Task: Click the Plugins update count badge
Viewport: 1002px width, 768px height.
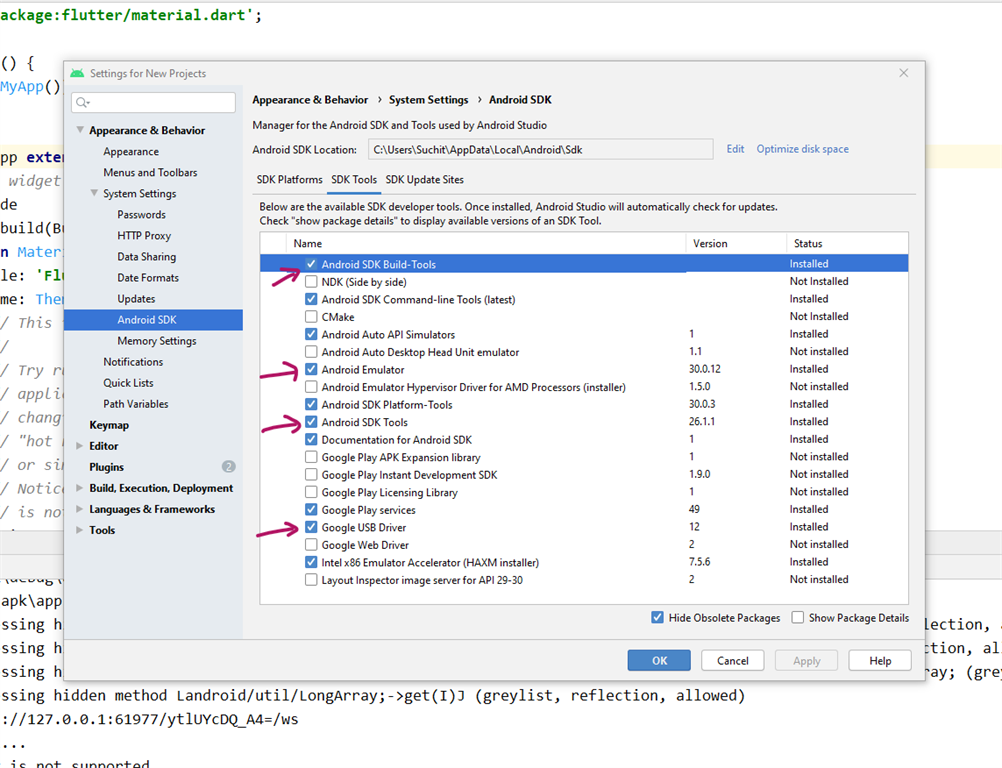Action: click(x=229, y=467)
